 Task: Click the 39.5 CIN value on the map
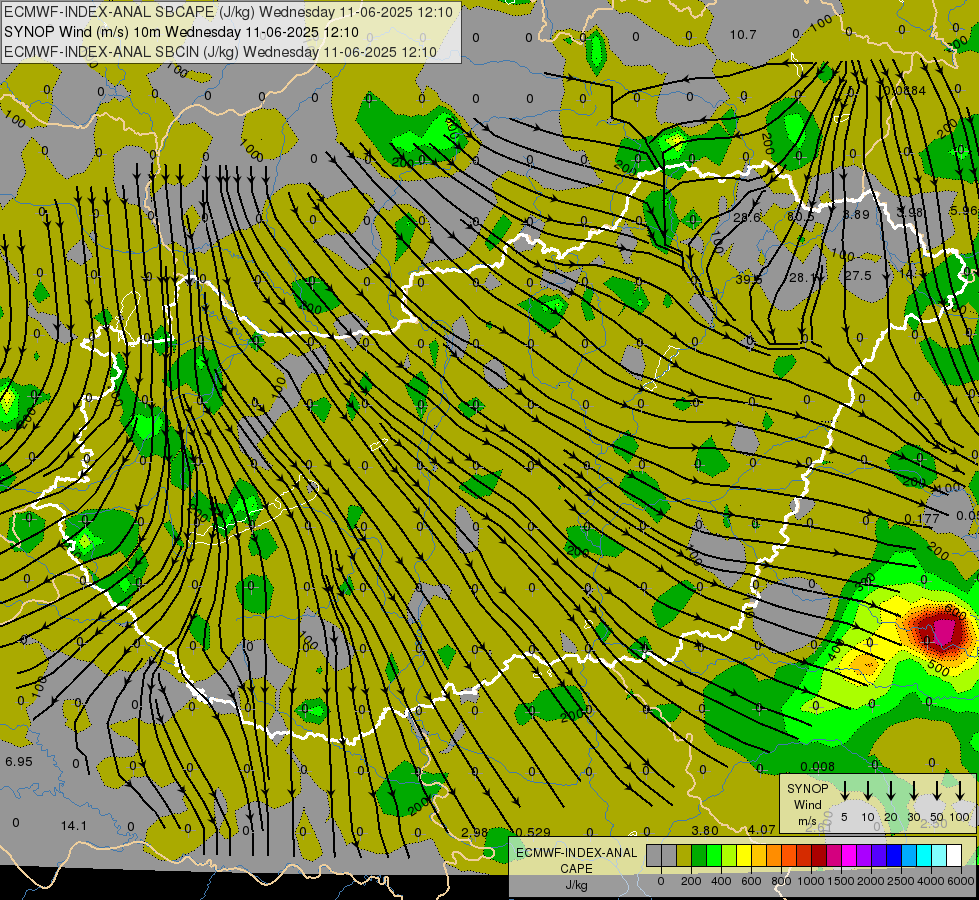pos(749,279)
